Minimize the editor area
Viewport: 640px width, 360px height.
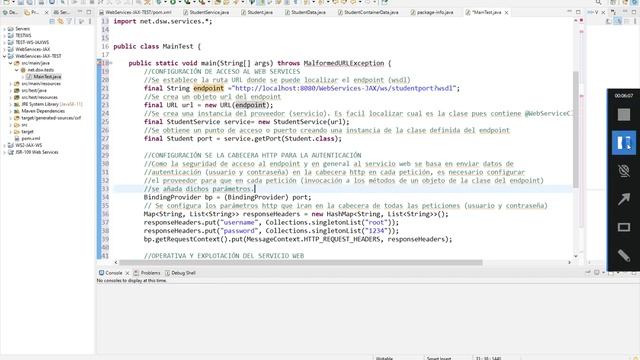pos(569,12)
